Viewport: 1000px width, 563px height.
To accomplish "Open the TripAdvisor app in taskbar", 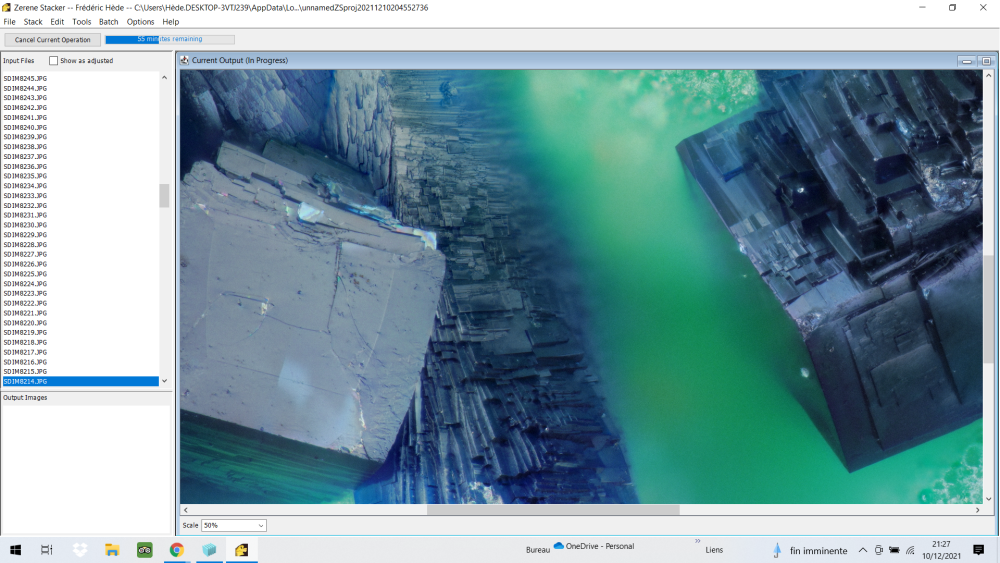I will 145,550.
